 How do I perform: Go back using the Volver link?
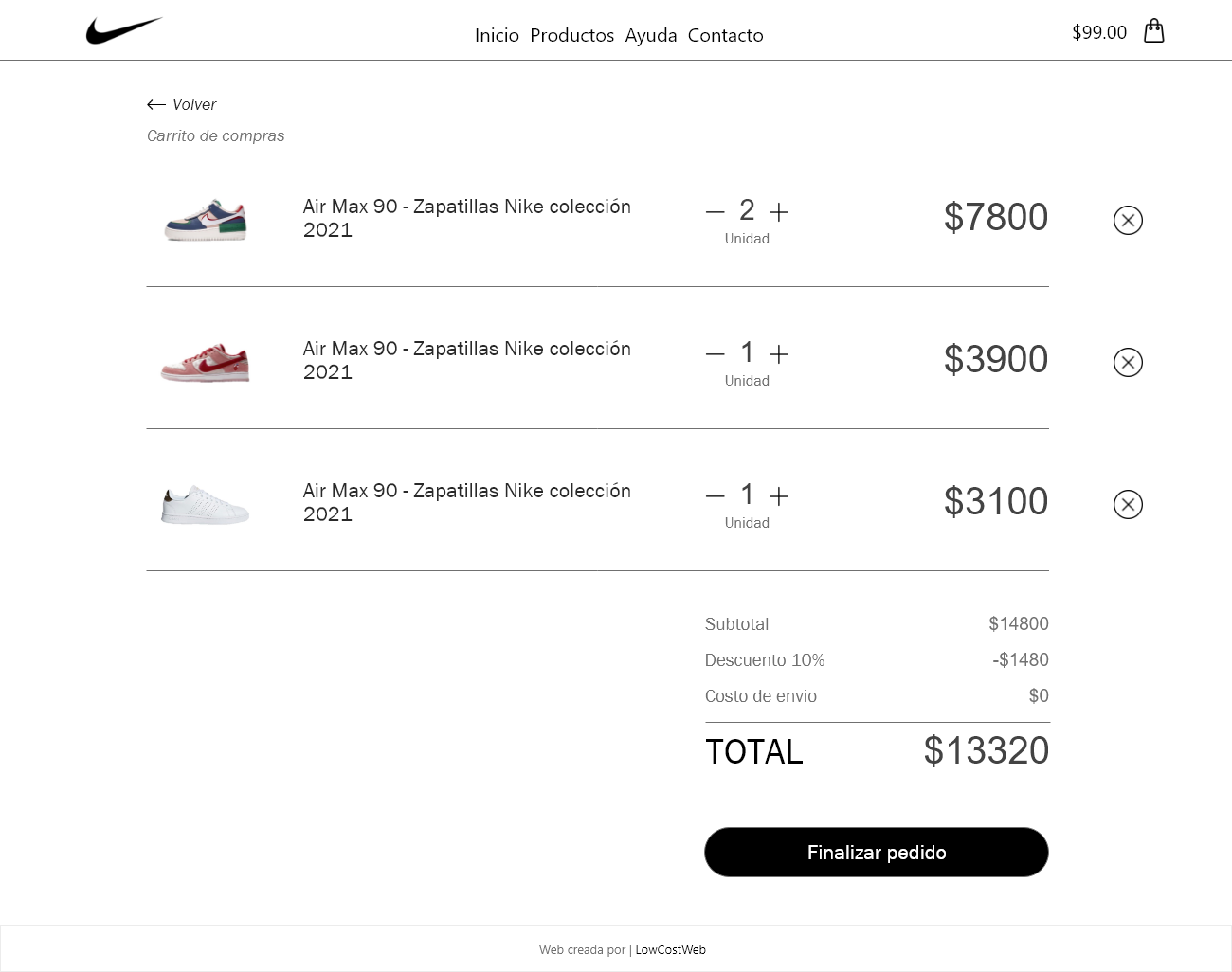183,104
